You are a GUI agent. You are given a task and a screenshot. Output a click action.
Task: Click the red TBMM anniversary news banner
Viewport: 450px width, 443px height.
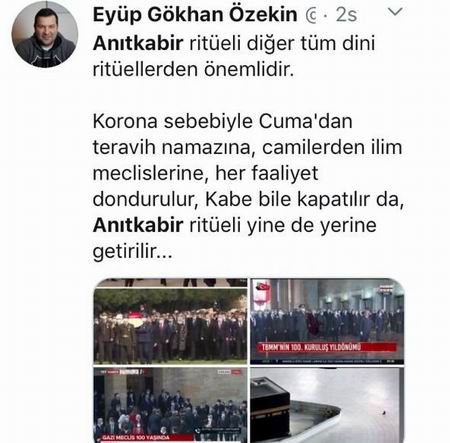(x=327, y=347)
